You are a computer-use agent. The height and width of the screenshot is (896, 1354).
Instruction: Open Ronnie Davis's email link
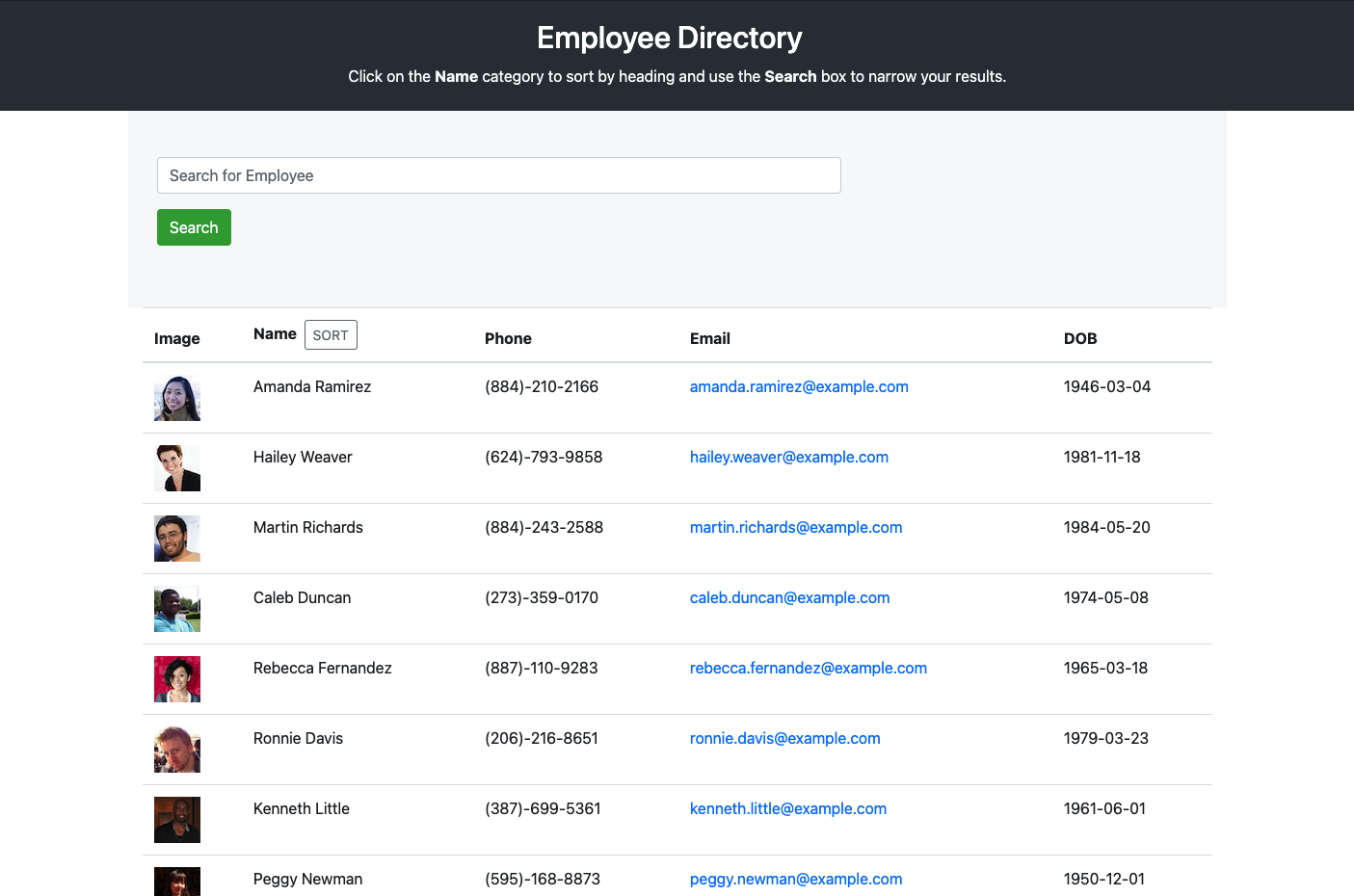click(785, 738)
